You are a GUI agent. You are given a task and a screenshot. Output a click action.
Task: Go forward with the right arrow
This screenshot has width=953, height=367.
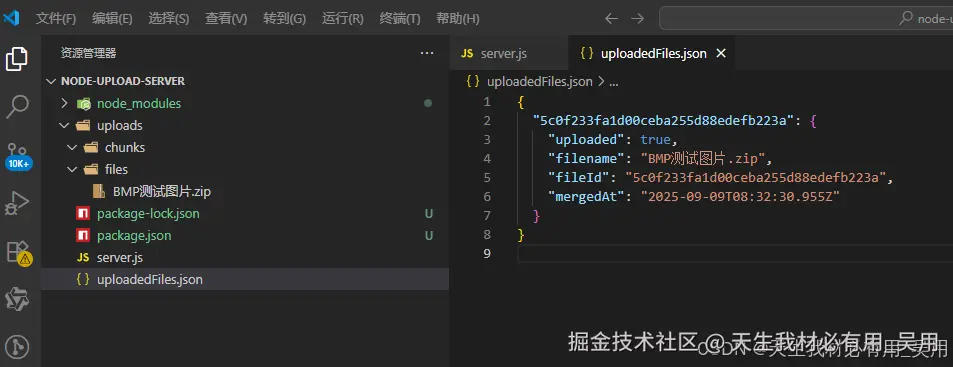coord(637,19)
